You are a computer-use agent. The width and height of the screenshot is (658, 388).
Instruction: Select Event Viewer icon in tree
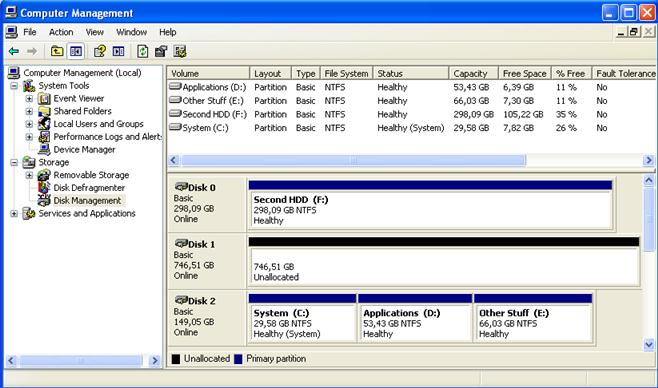[x=44, y=99]
